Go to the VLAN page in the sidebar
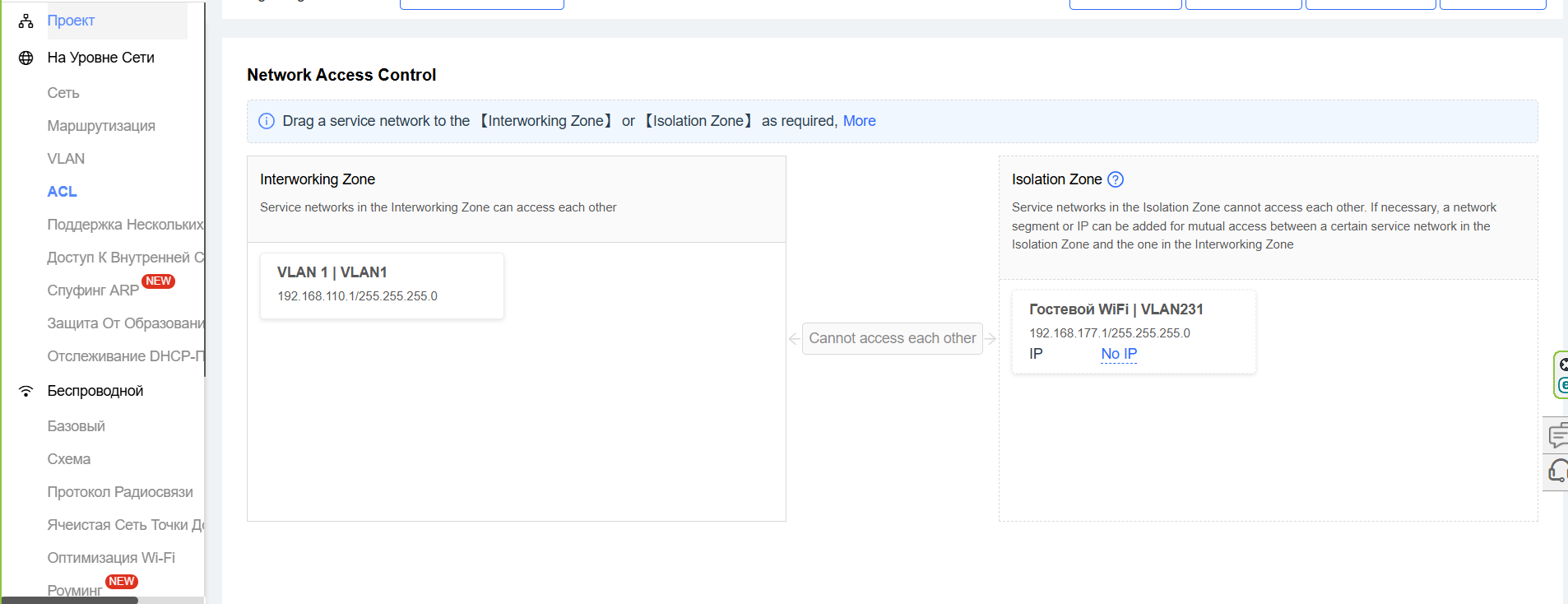Image resolution: width=1568 pixels, height=604 pixels. click(x=66, y=159)
